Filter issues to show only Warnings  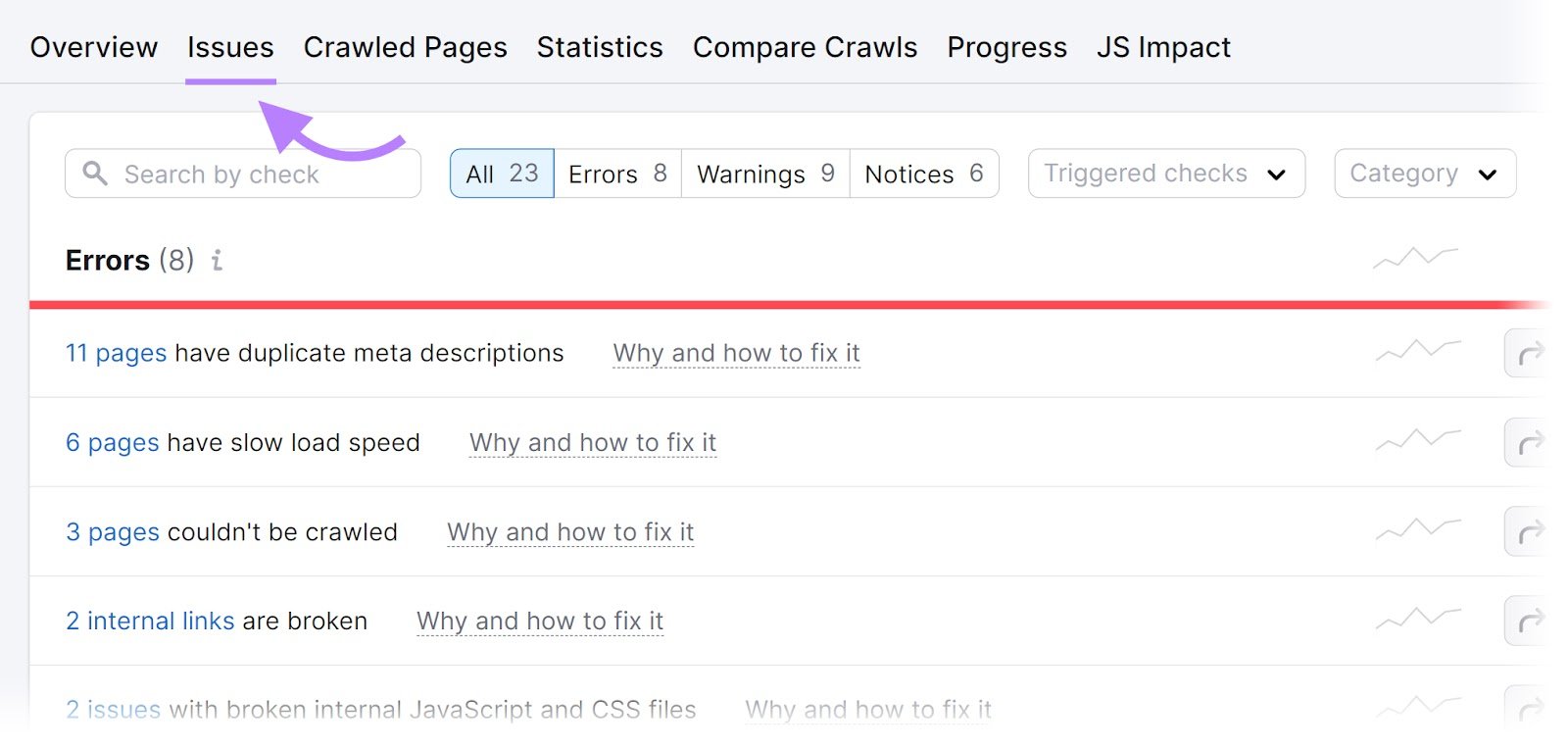764,174
